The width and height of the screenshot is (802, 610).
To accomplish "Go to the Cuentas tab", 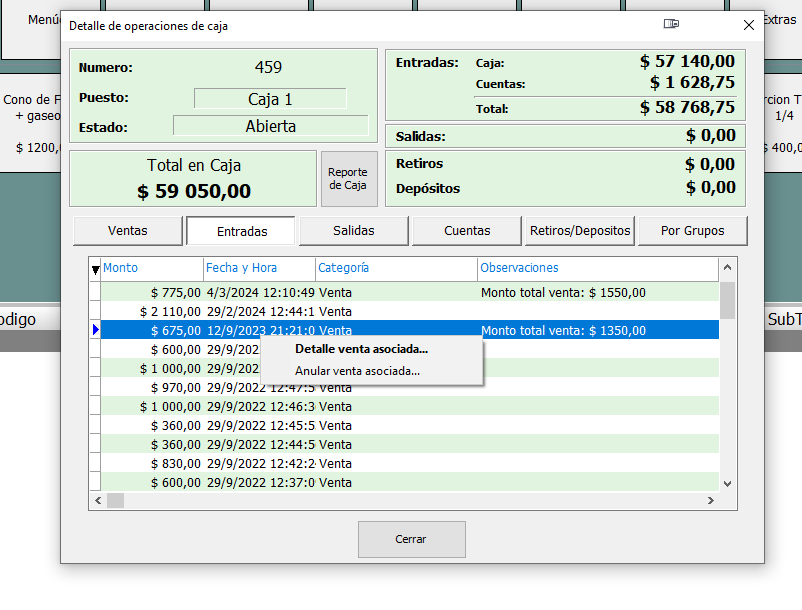I will tap(467, 231).
